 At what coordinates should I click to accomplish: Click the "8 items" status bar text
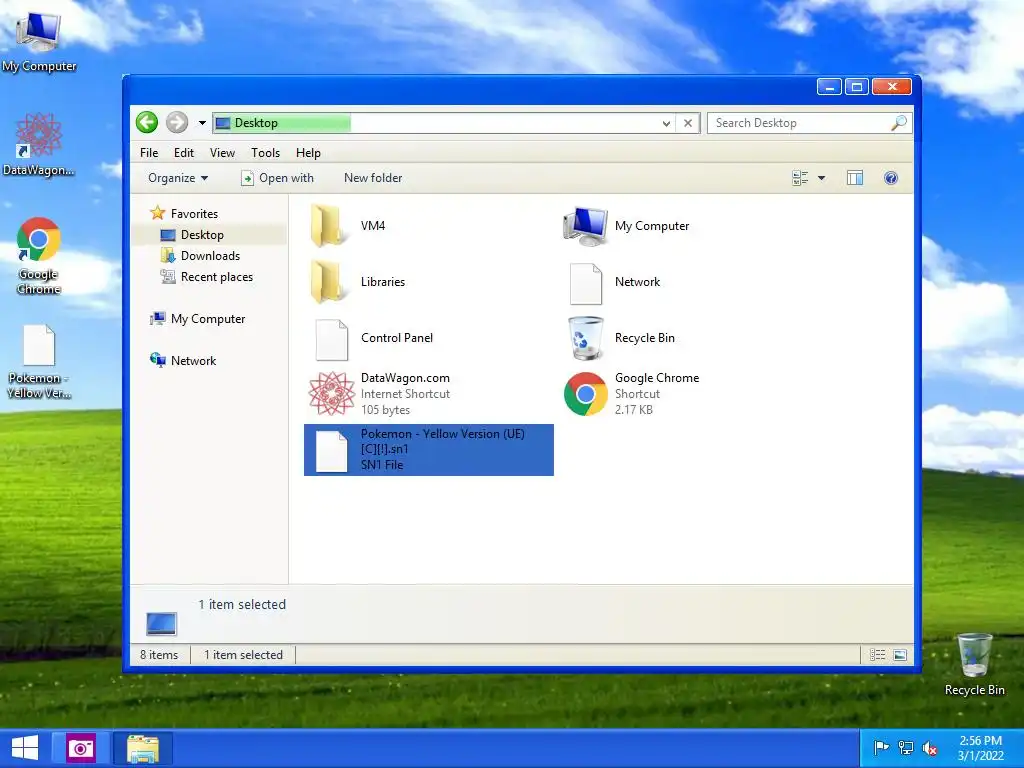tap(159, 654)
